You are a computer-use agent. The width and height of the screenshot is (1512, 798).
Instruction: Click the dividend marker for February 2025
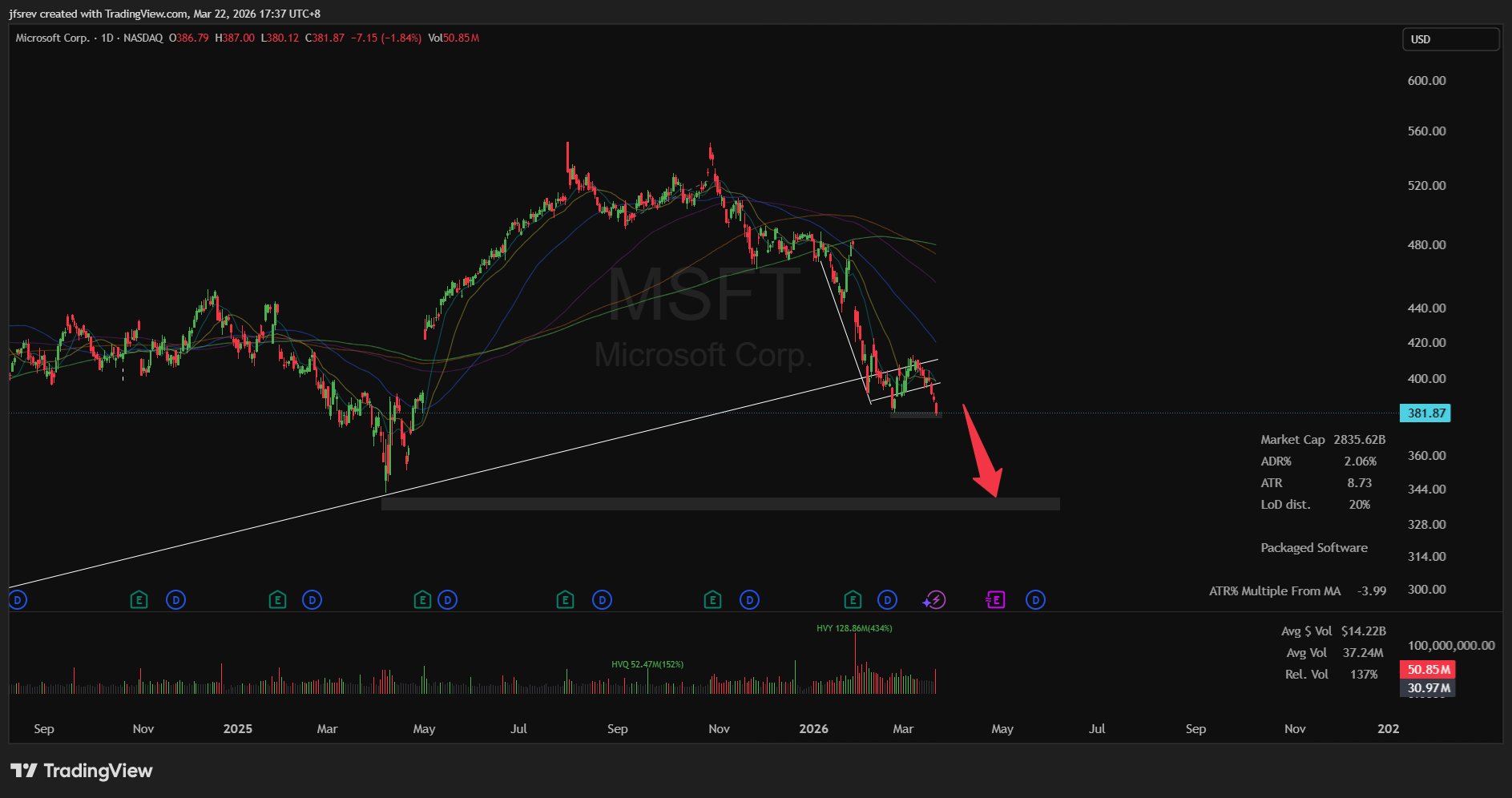point(312,599)
